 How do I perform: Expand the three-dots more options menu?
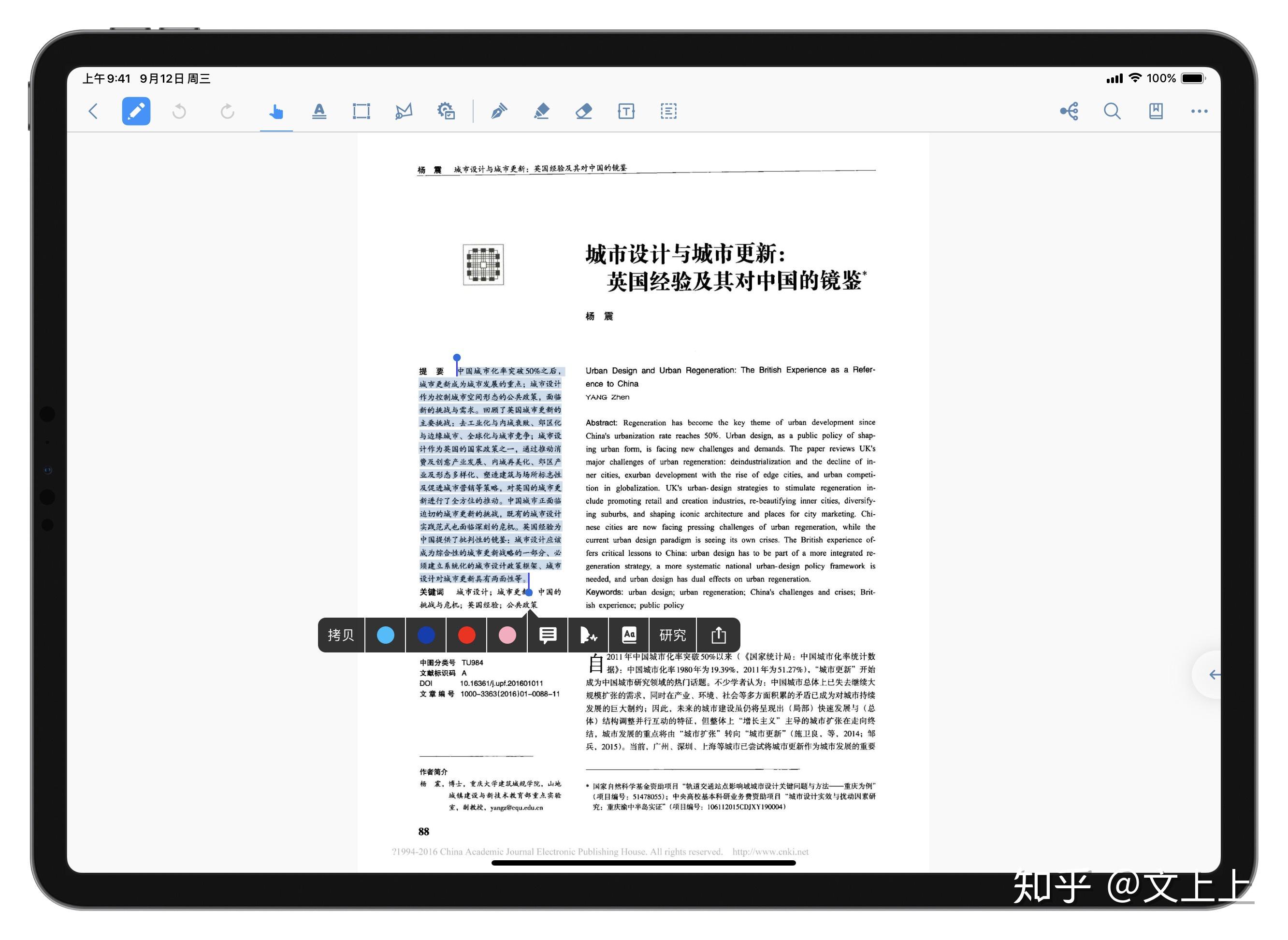pos(1199,111)
